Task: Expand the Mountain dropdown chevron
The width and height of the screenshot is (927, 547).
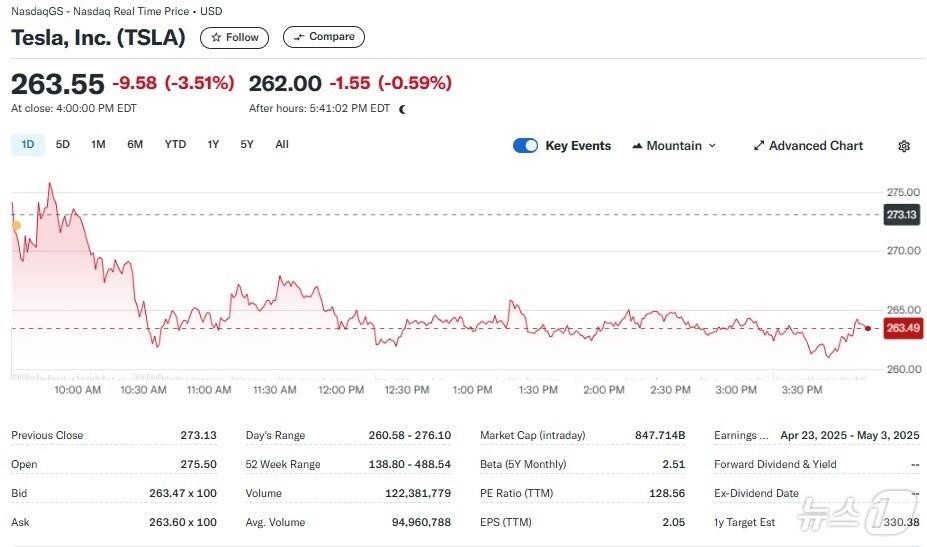Action: 712,146
